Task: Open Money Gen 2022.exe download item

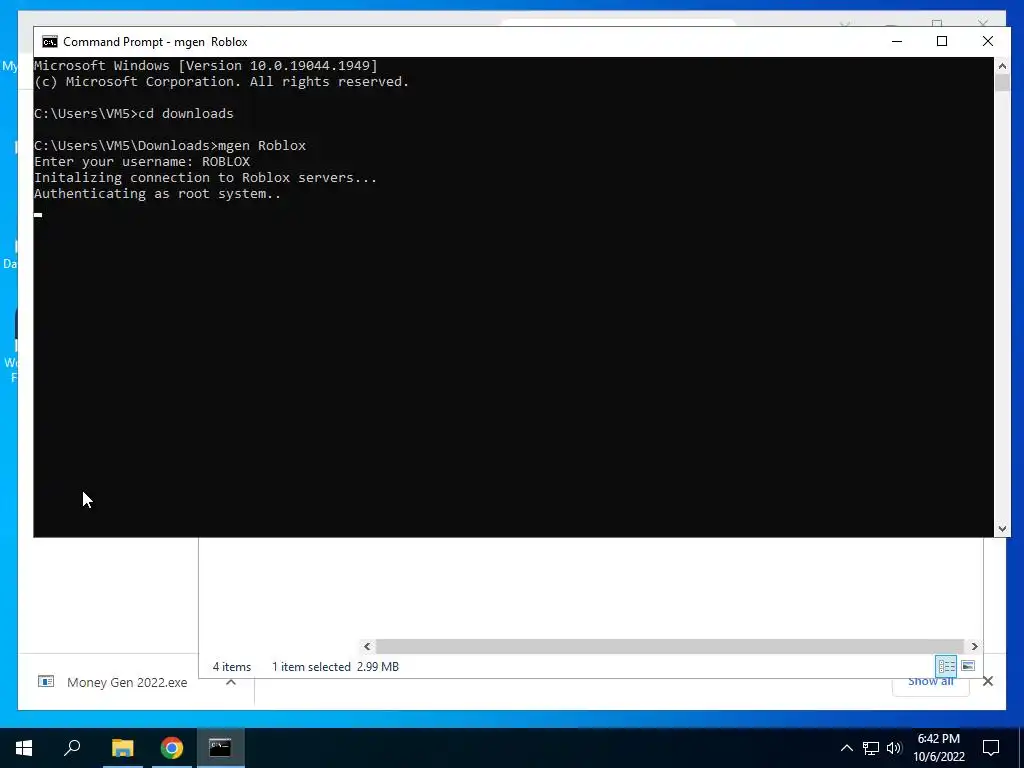Action: pos(127,682)
